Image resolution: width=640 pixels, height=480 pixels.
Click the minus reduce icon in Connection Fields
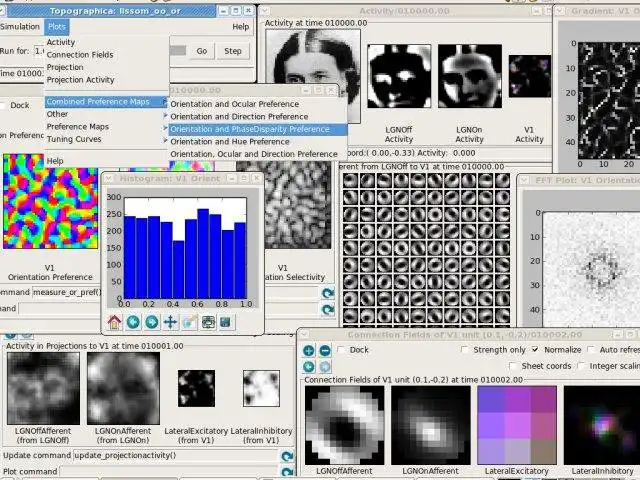point(327,351)
